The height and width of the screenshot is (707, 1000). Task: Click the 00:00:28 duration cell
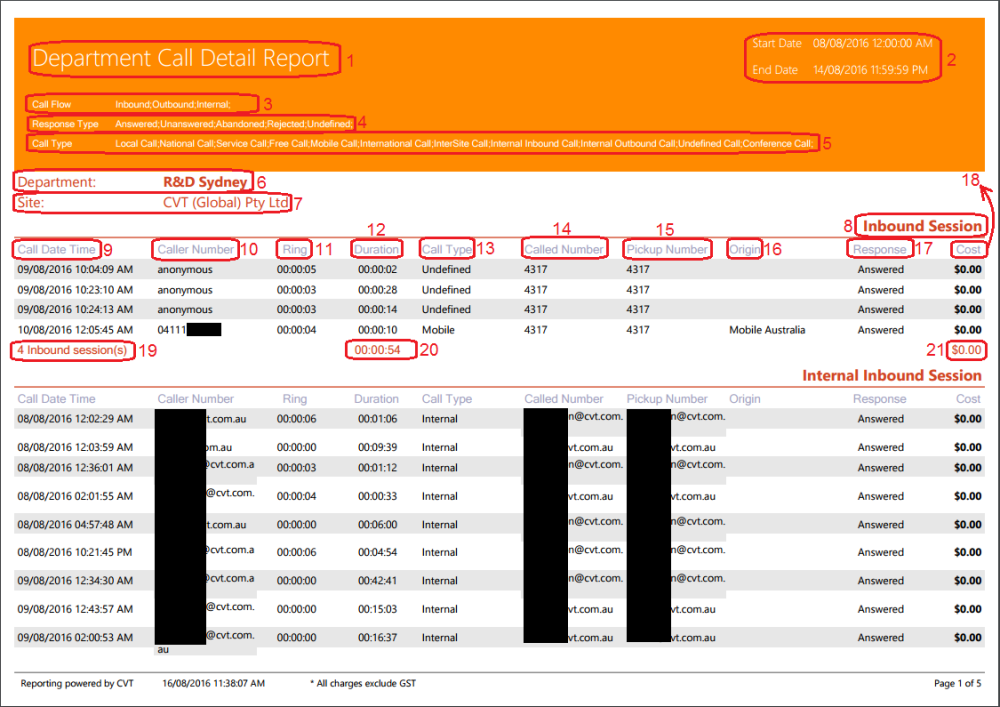coord(378,290)
